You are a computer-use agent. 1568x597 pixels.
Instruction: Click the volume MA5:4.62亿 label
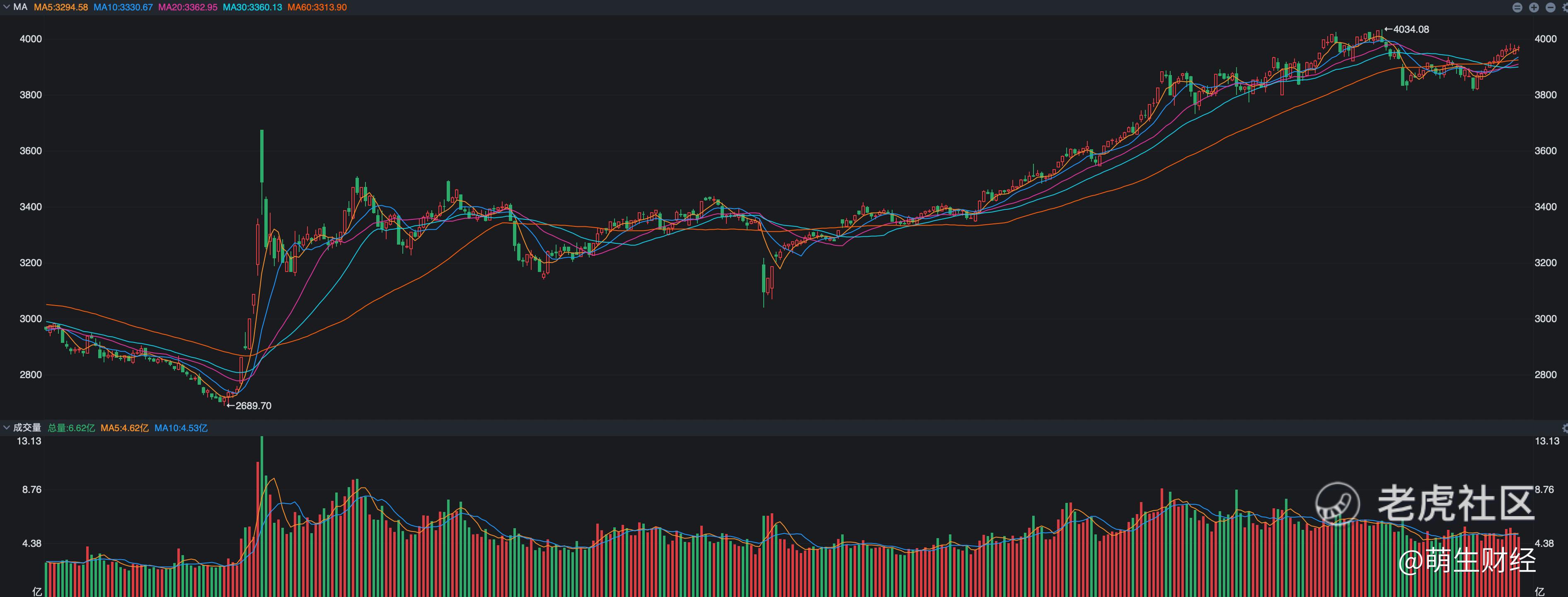tap(124, 428)
